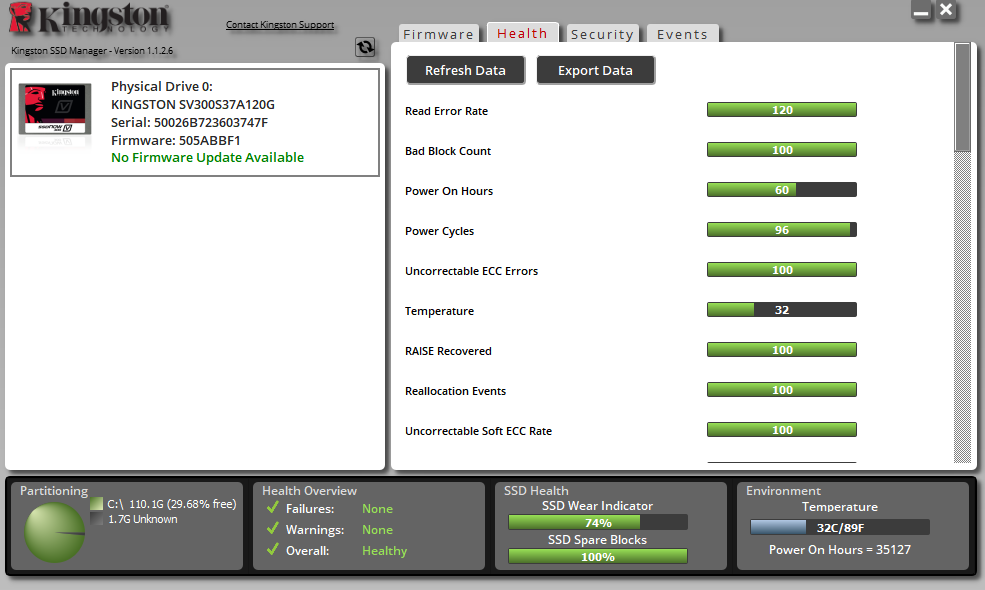
Task: Click the SSD Wear Indicator bar
Action: coord(597,522)
